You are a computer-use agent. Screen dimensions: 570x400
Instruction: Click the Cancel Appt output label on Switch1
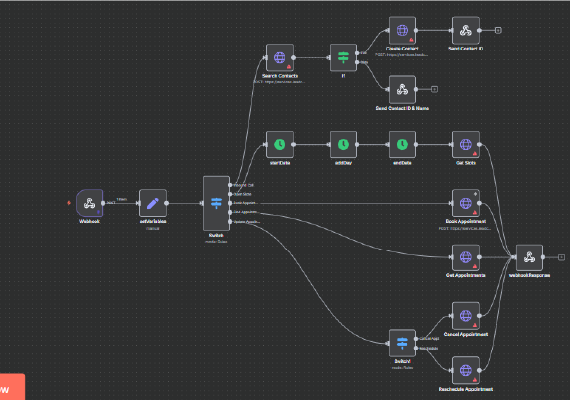pyautogui.click(x=429, y=339)
